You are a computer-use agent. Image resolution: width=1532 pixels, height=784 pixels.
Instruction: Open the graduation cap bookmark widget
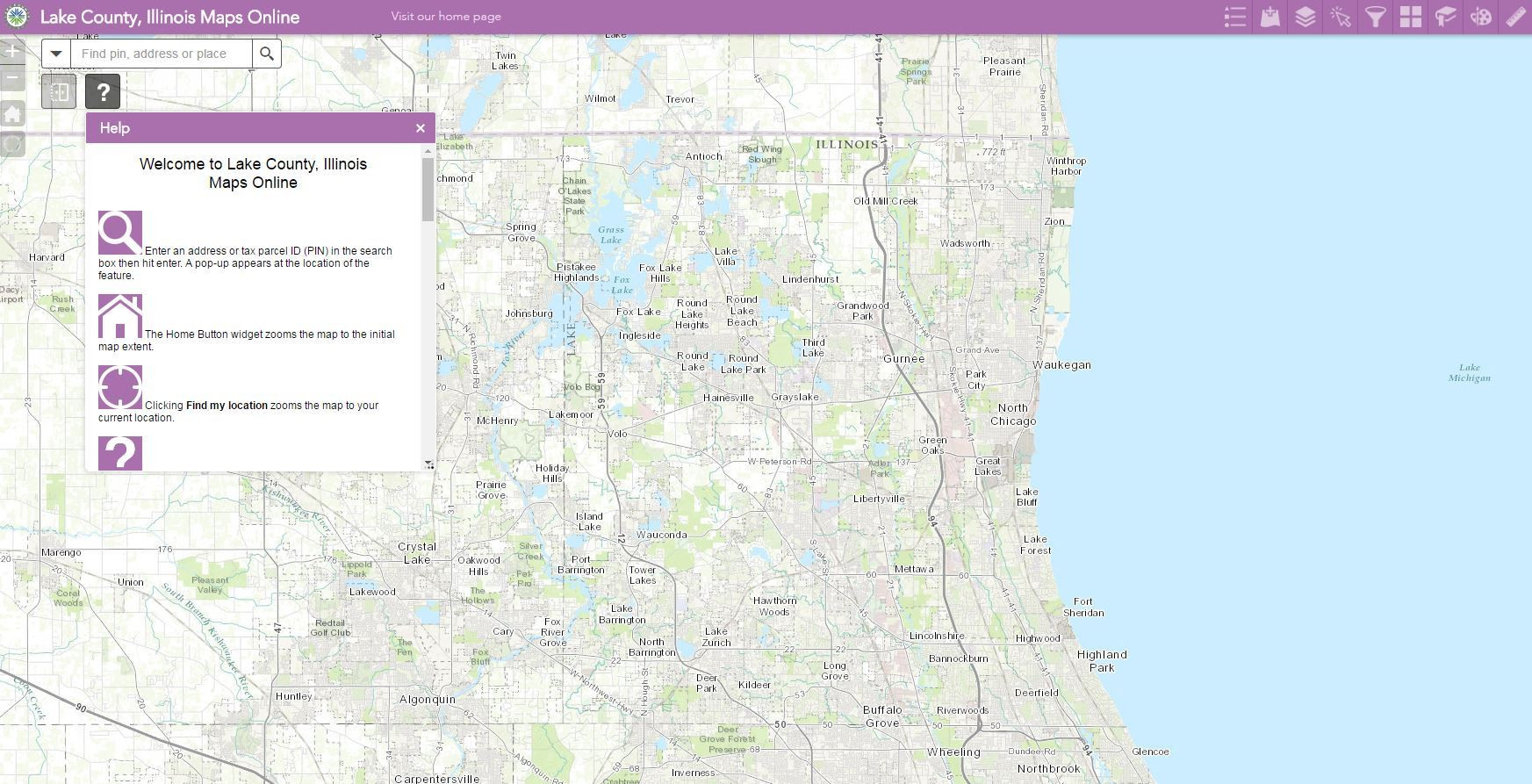[x=1446, y=18]
